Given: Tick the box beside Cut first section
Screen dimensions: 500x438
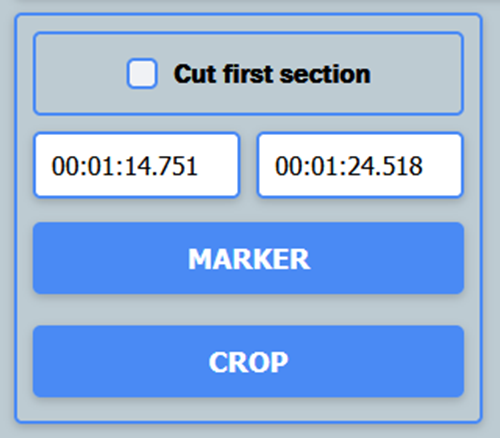Looking at the screenshot, I should click(x=142, y=74).
